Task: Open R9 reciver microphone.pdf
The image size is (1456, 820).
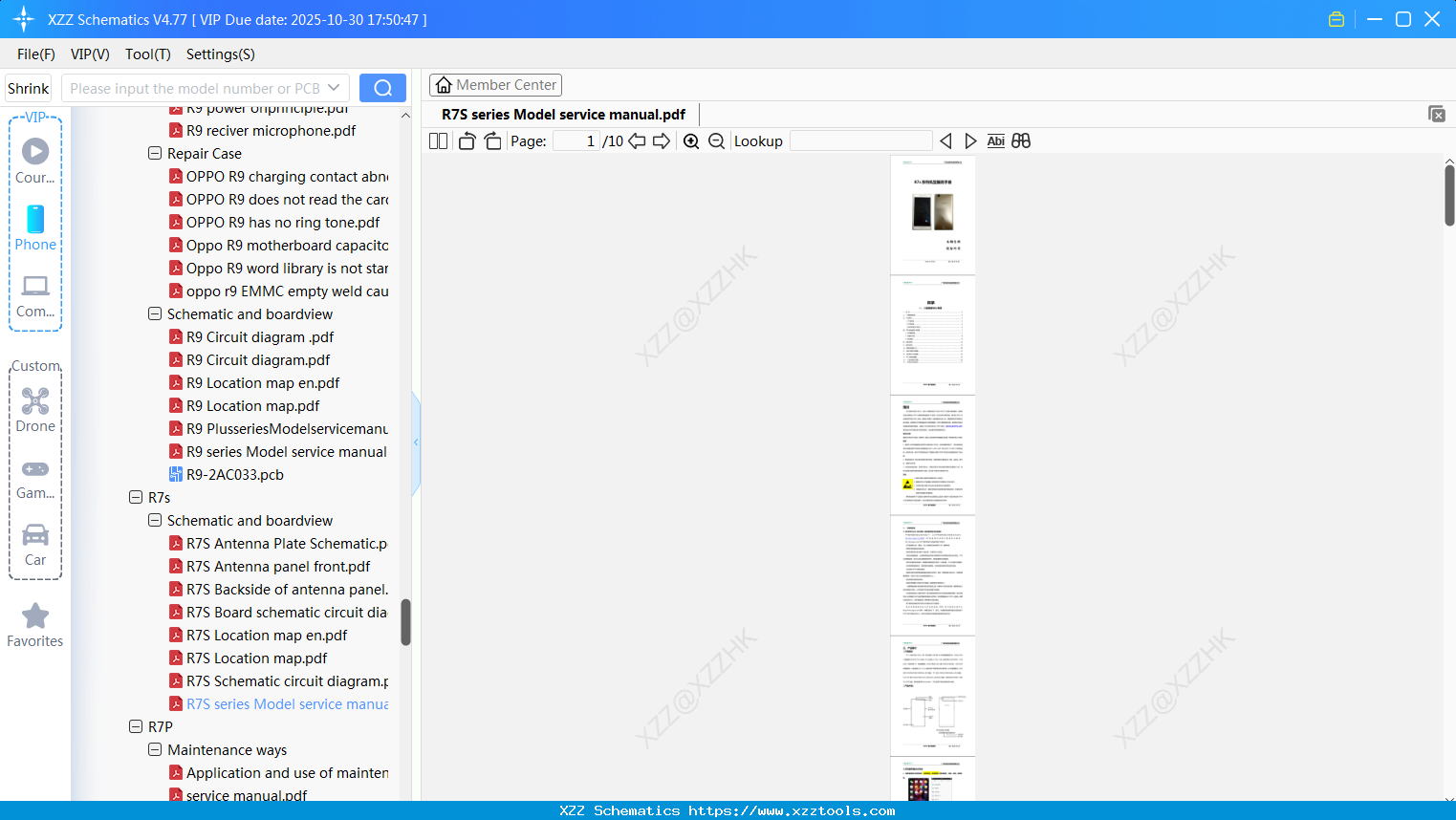Action: [272, 130]
